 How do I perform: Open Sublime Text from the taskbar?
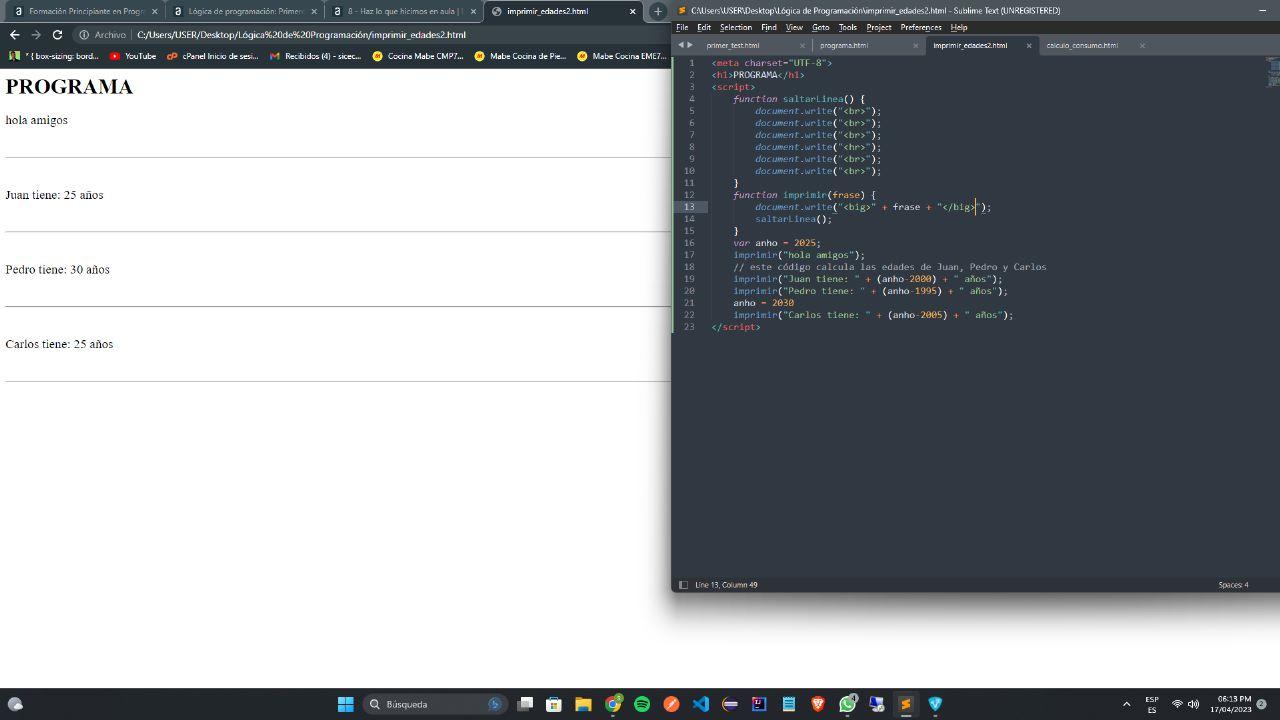point(906,704)
